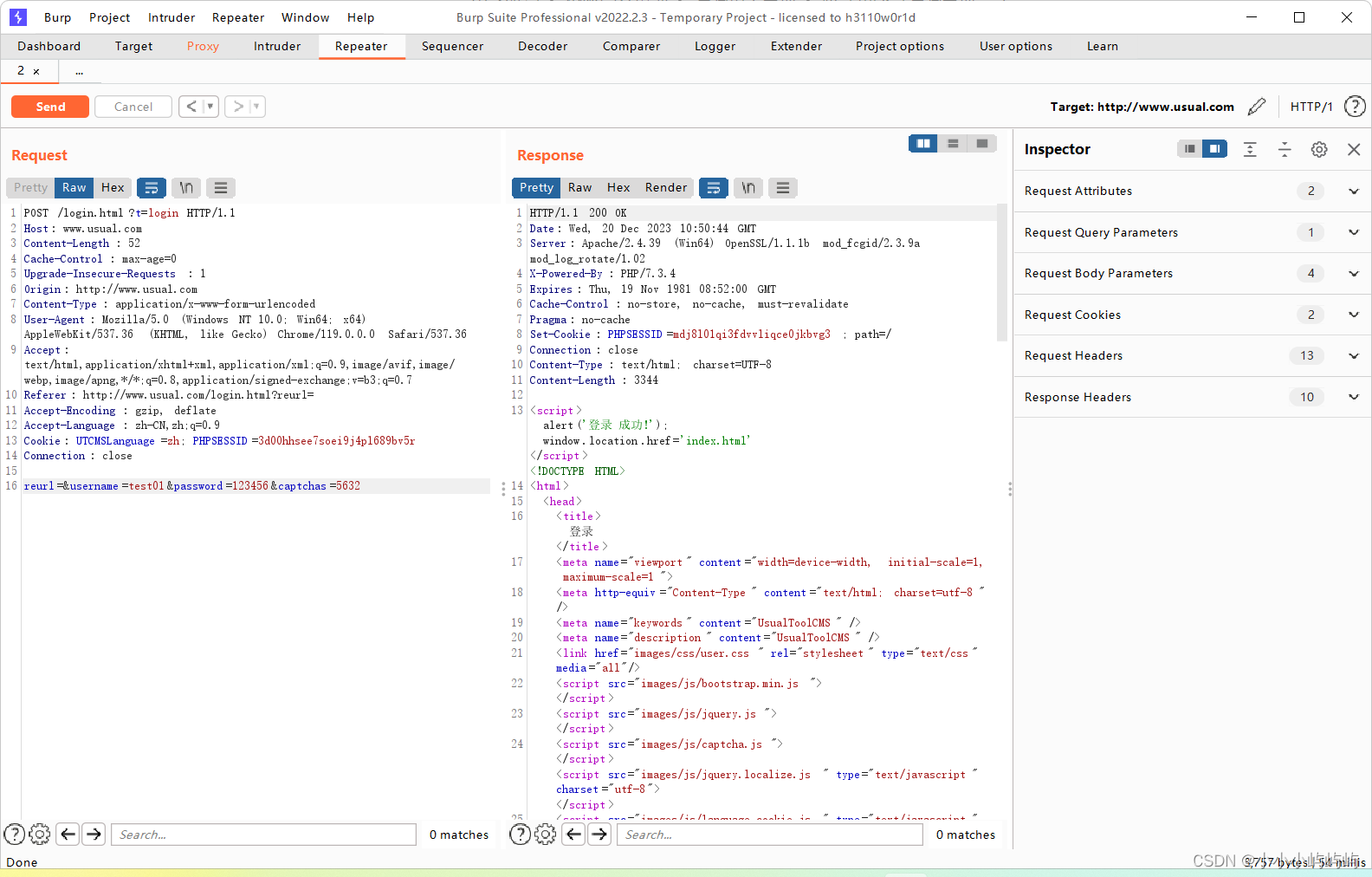This screenshot has height=877, width=1372.
Task: Open Inspector settings gear
Action: [1319, 149]
